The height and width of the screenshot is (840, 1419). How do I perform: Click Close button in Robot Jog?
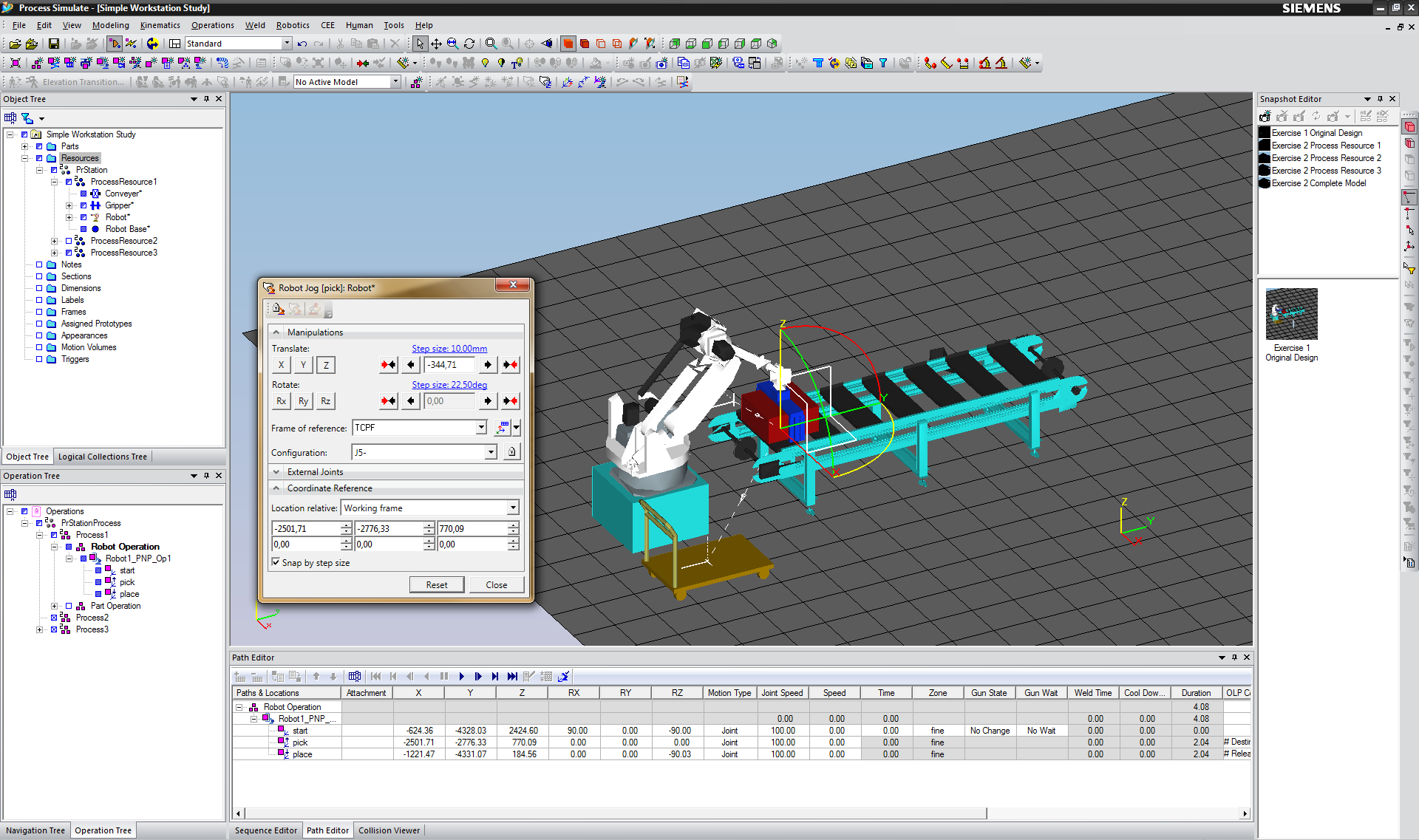(x=497, y=584)
